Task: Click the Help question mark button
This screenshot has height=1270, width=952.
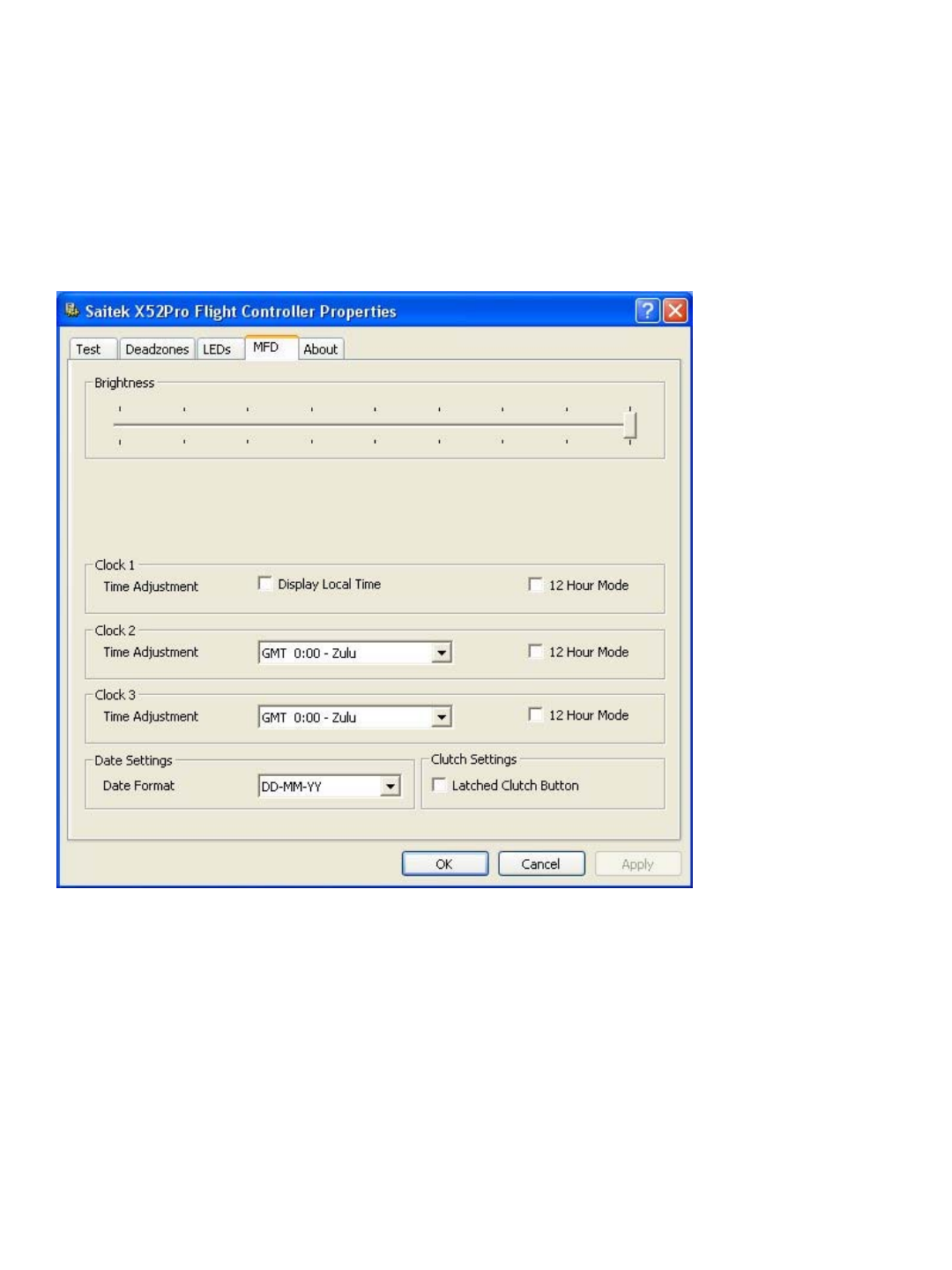Action: (x=647, y=310)
